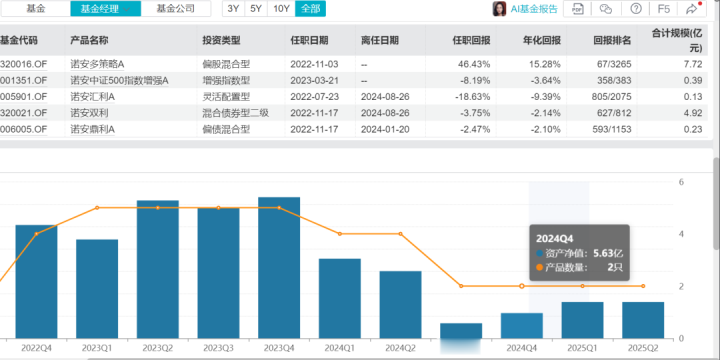This screenshot has width=720, height=360.
Task: Click the AI assistant avatar icon
Action: coord(499,9)
